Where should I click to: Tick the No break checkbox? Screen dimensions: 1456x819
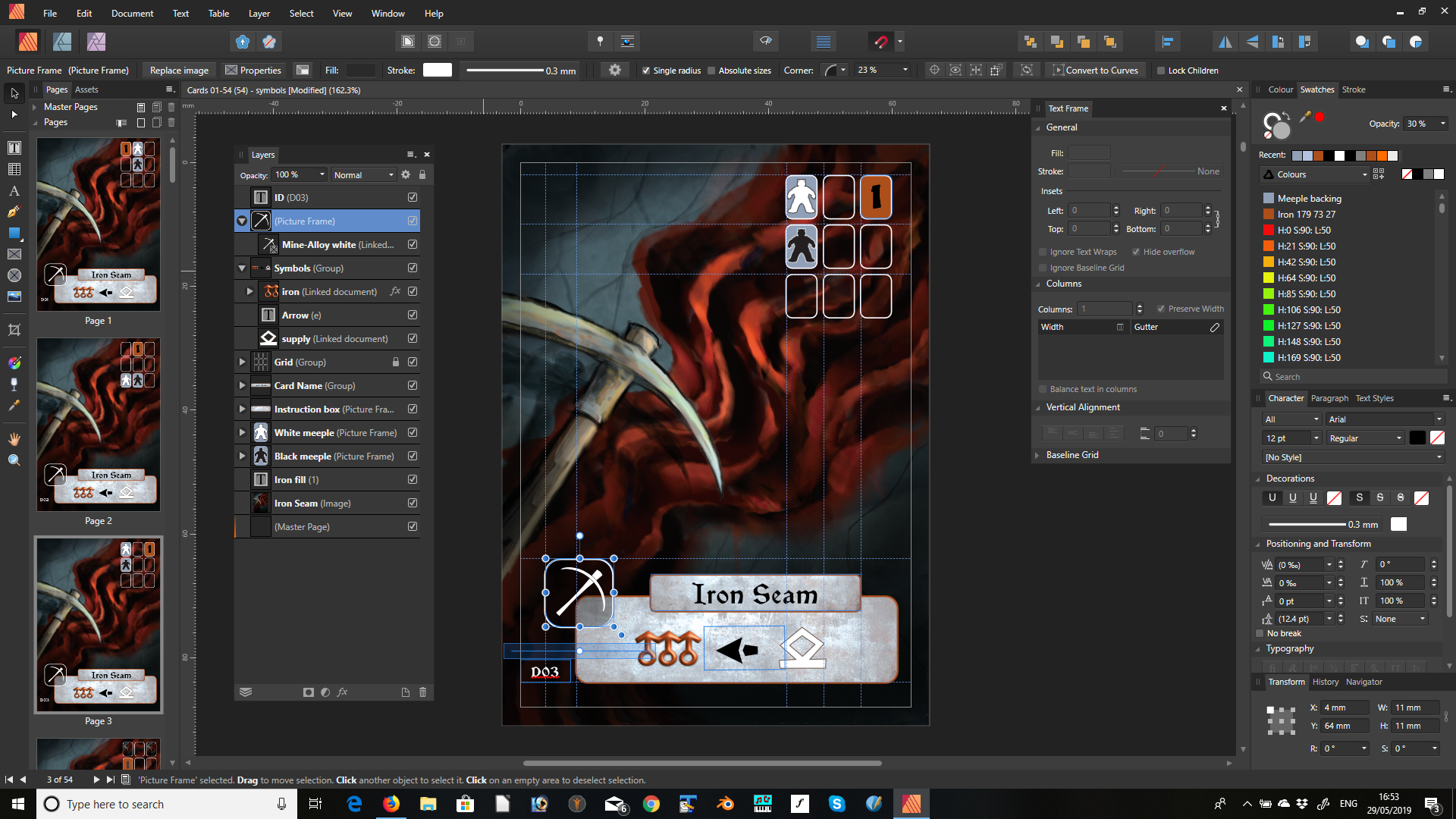[1260, 633]
